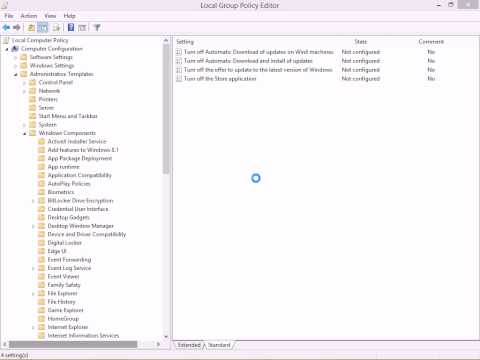Click the App runtime folder icon
This screenshot has width=480, height=360.
click(x=41, y=167)
